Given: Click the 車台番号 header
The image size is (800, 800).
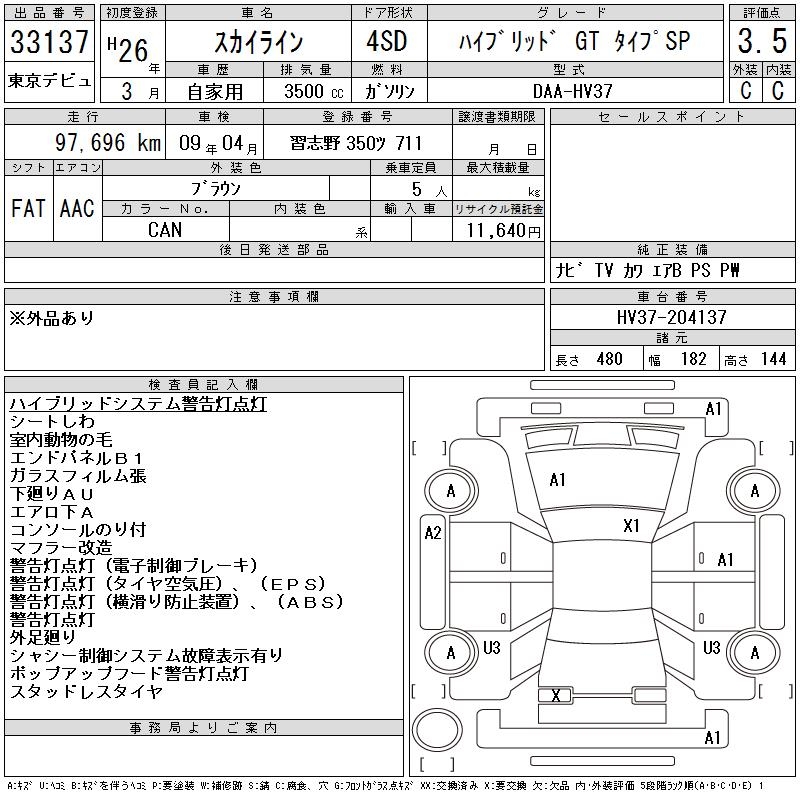Looking at the screenshot, I should pos(672,296).
